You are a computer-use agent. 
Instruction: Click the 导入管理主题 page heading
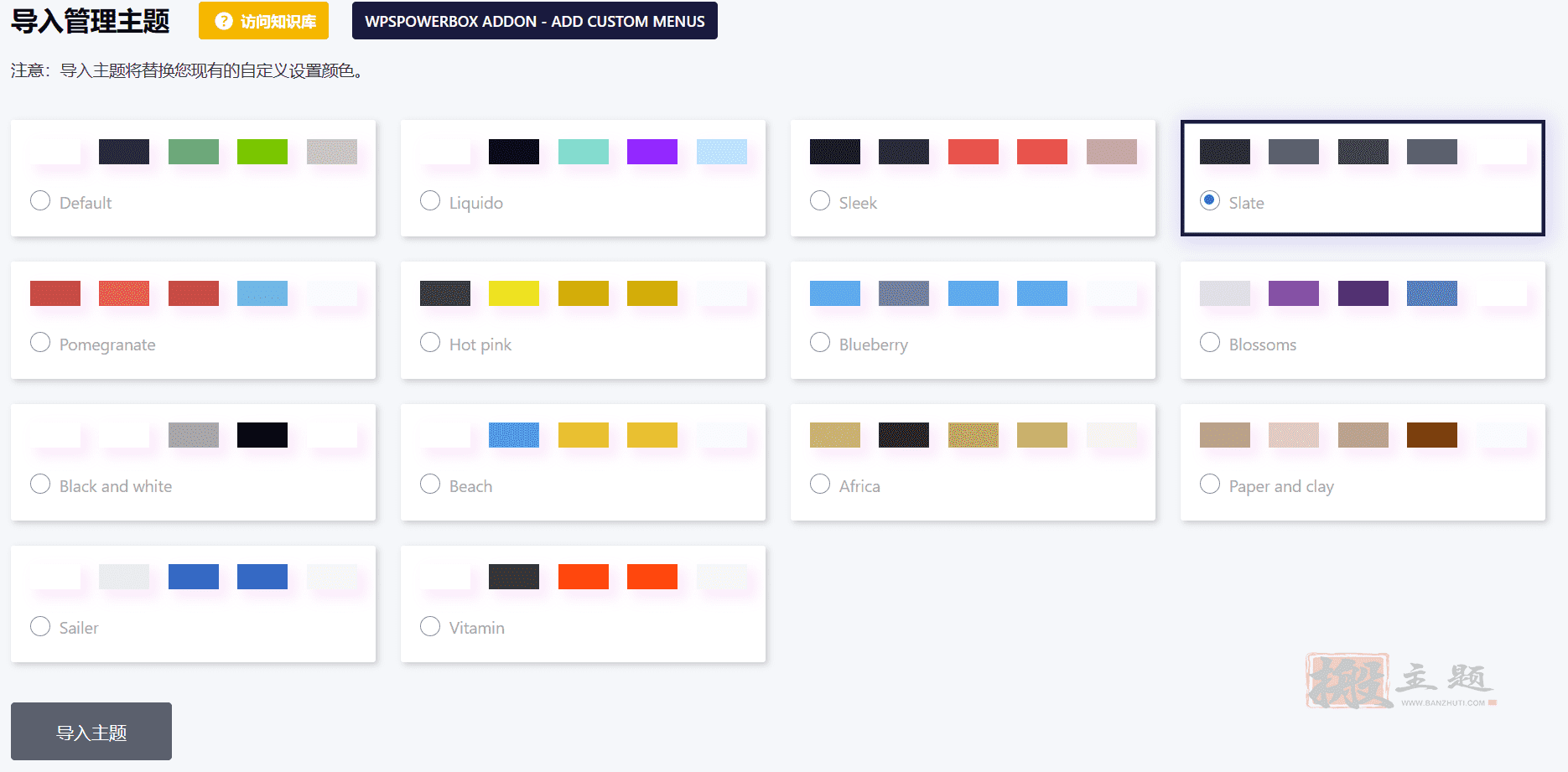91,21
